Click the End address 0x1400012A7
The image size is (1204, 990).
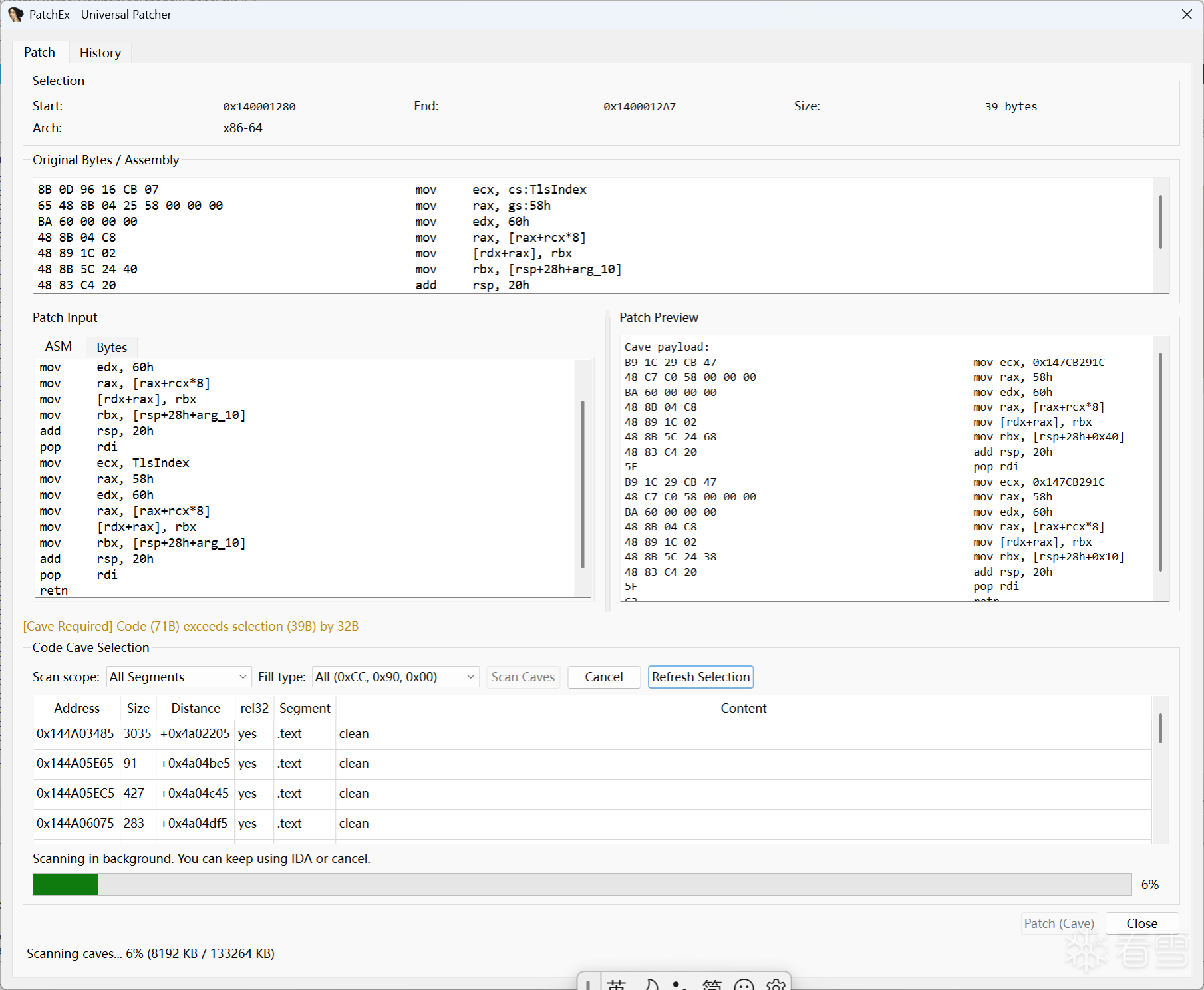[639, 106]
